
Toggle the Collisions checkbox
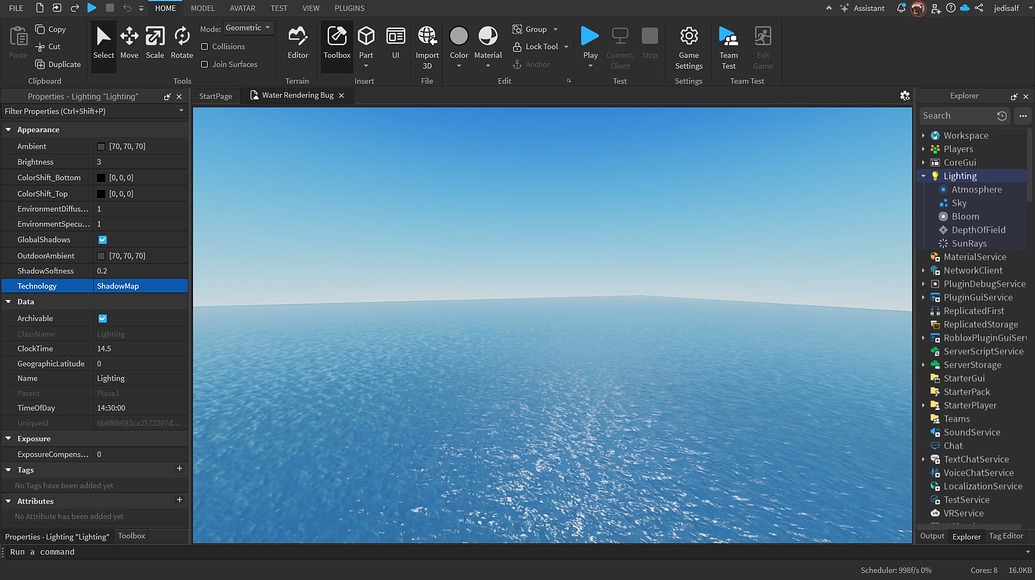coord(205,47)
